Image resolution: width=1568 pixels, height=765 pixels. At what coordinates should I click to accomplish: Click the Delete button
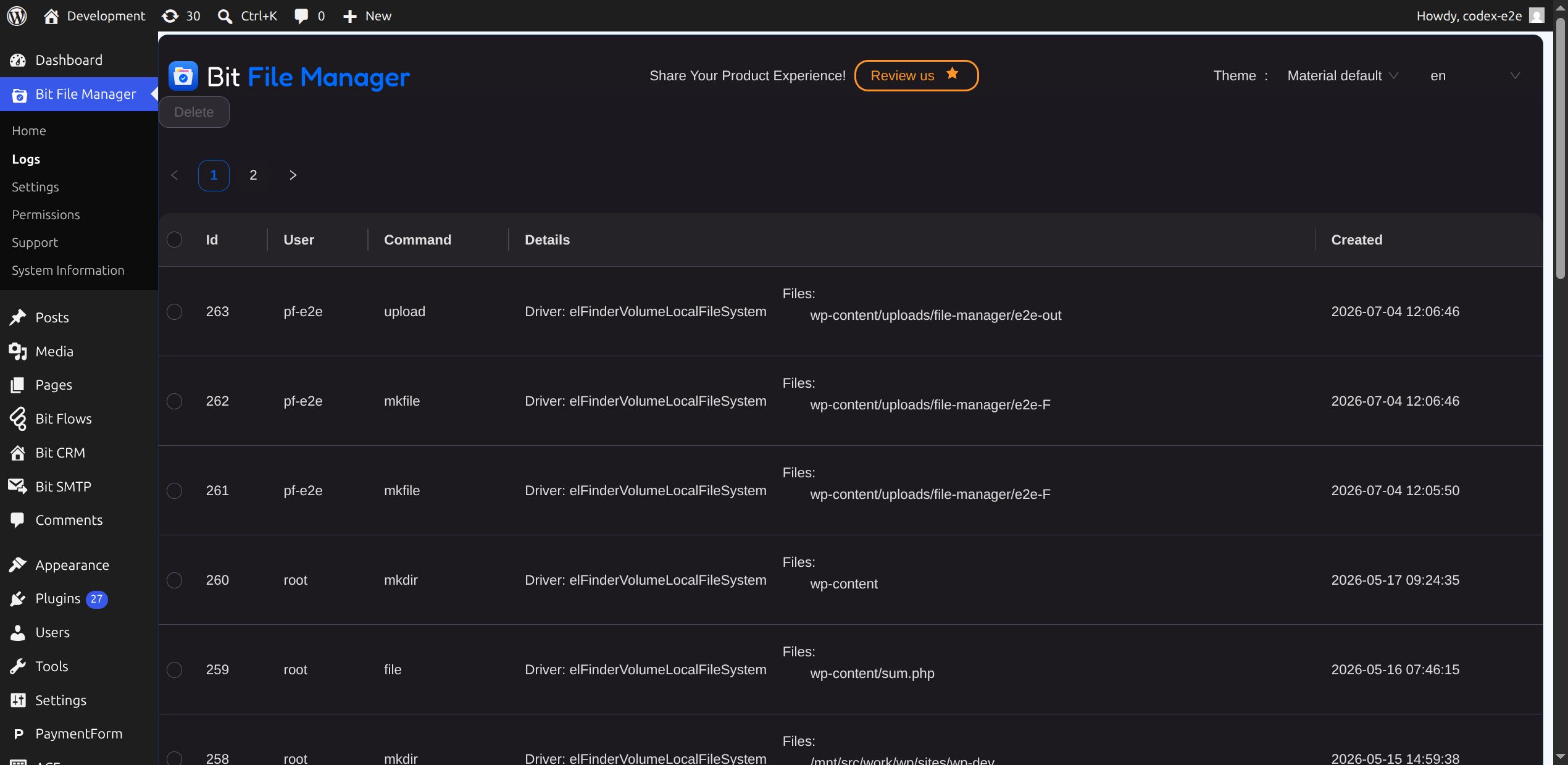tap(194, 112)
